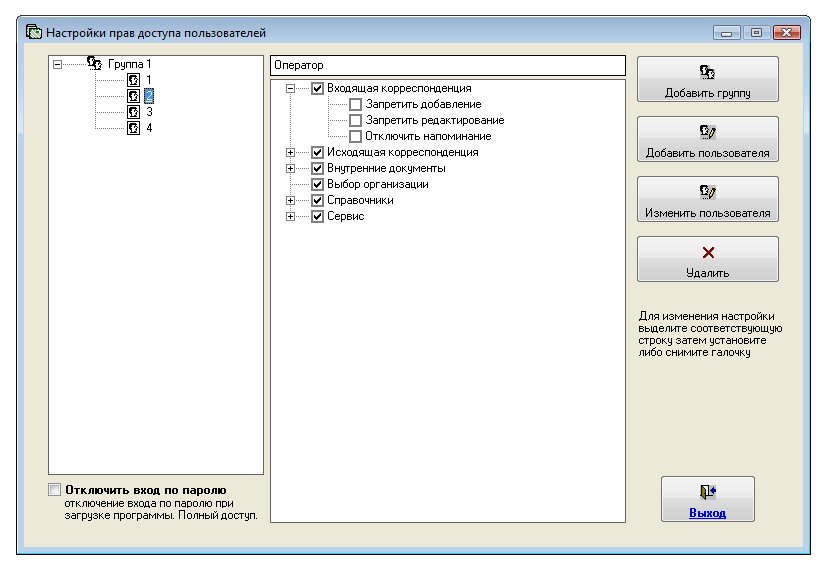Select the Запретить редактирование row text
The height and width of the screenshot is (571, 832).
435,120
